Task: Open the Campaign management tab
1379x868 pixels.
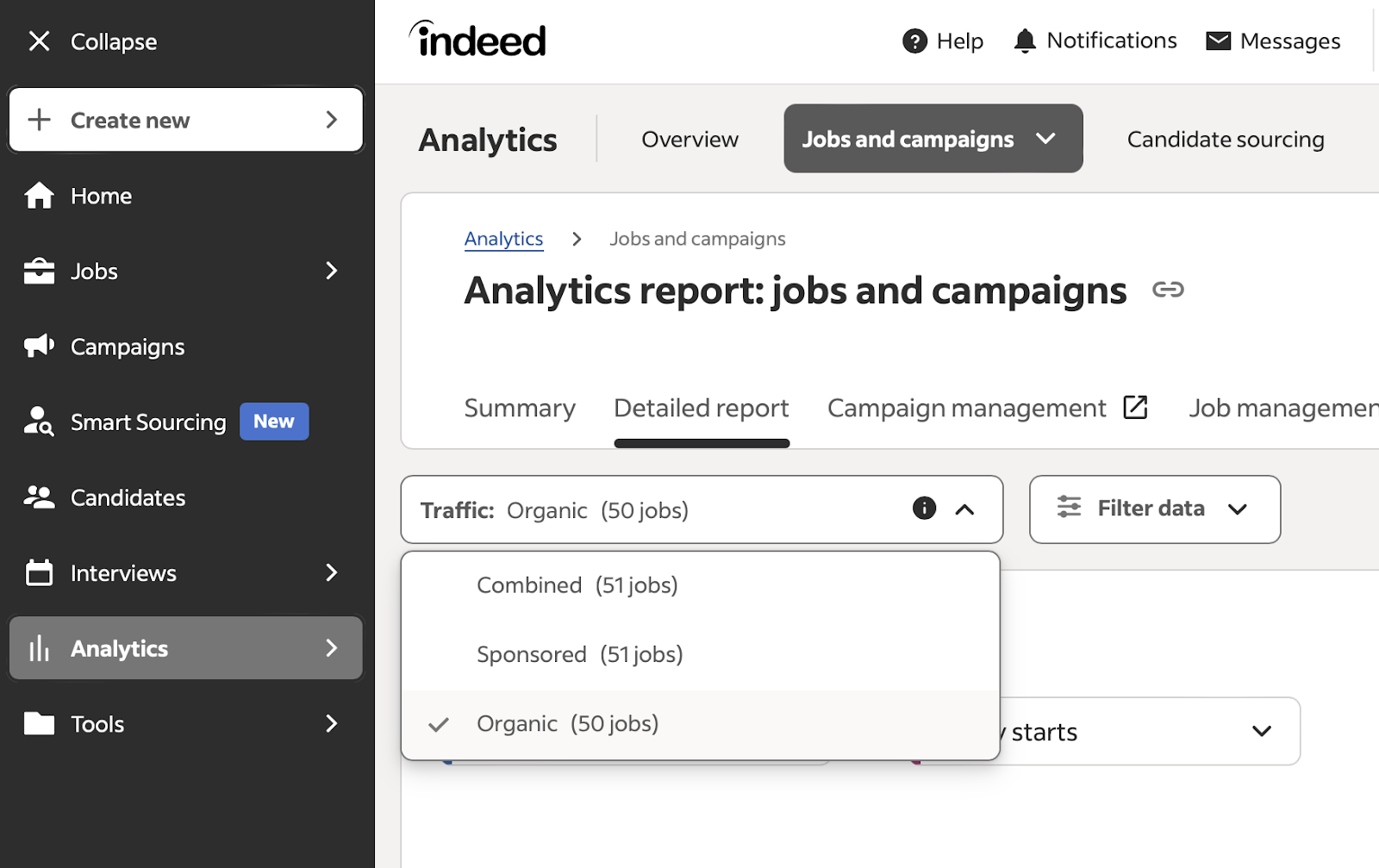Action: tap(988, 408)
